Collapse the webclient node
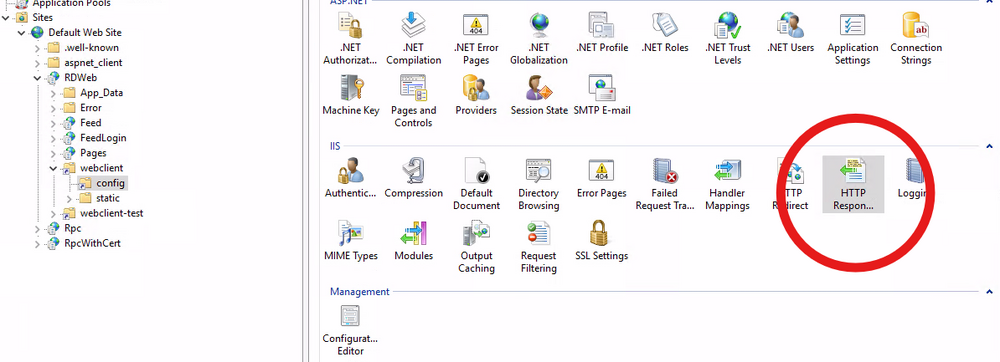The width and height of the screenshot is (1000, 362). coord(54,168)
